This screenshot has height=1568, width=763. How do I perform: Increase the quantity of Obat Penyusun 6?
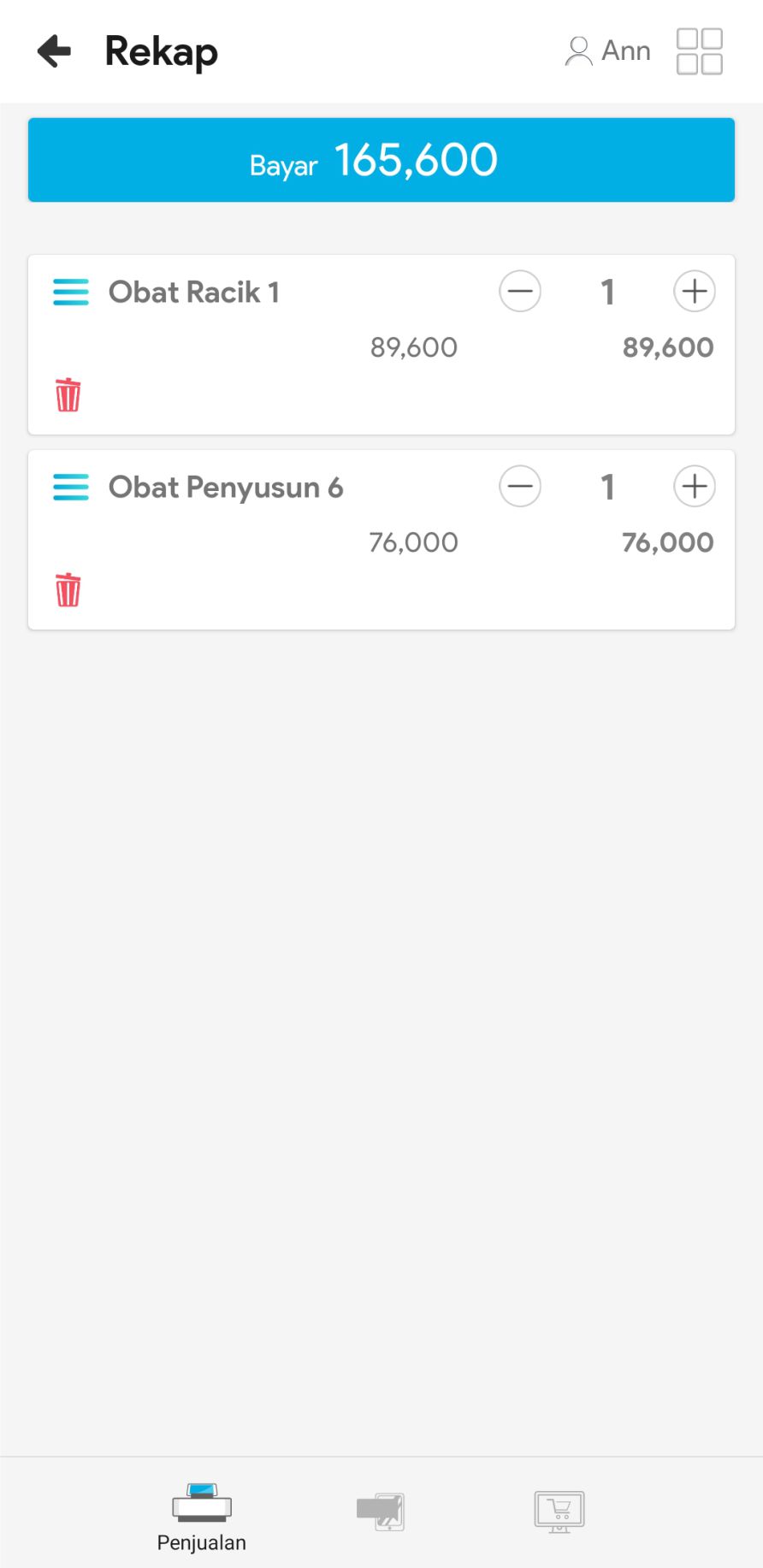coord(694,487)
